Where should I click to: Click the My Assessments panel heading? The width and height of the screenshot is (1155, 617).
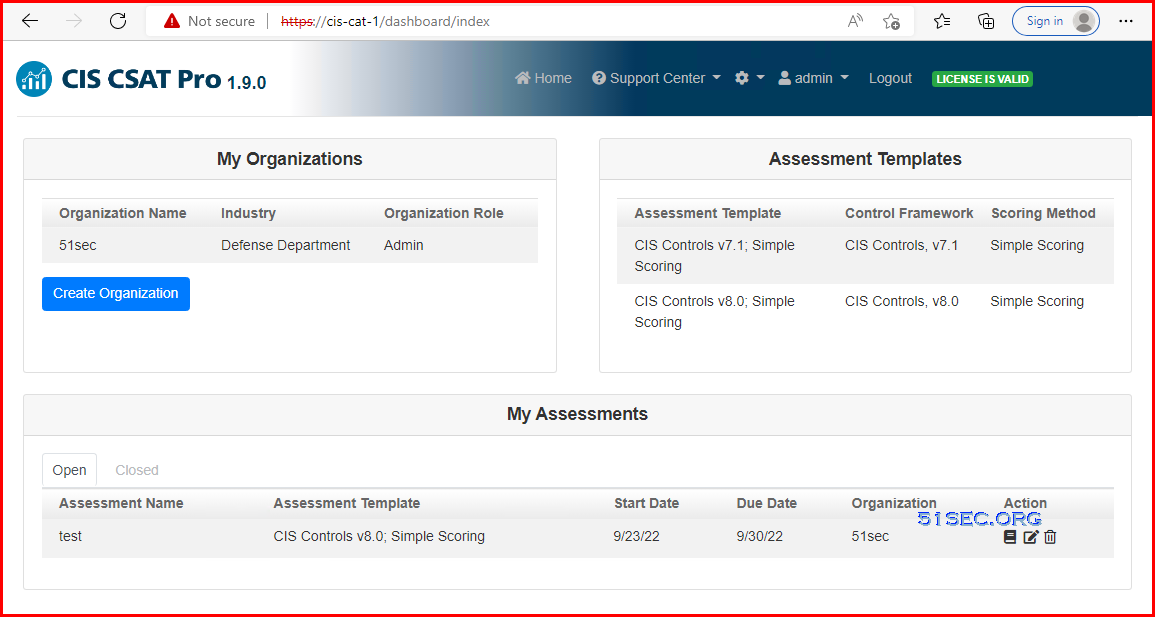578,415
